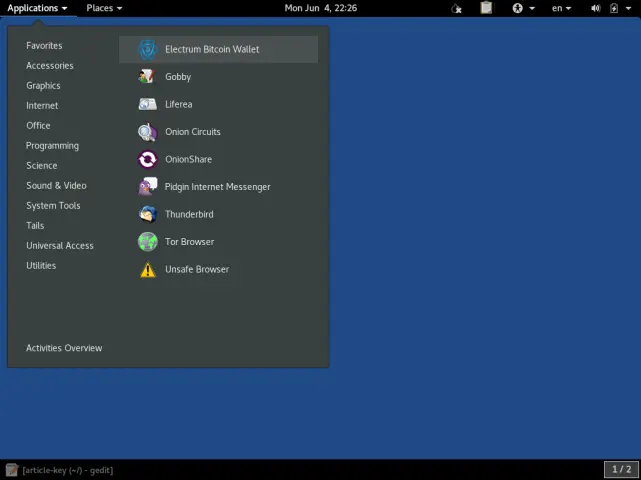Viewport: 641px width, 480px height.
Task: Expand the accessibility menu arrow
Action: coord(532,8)
